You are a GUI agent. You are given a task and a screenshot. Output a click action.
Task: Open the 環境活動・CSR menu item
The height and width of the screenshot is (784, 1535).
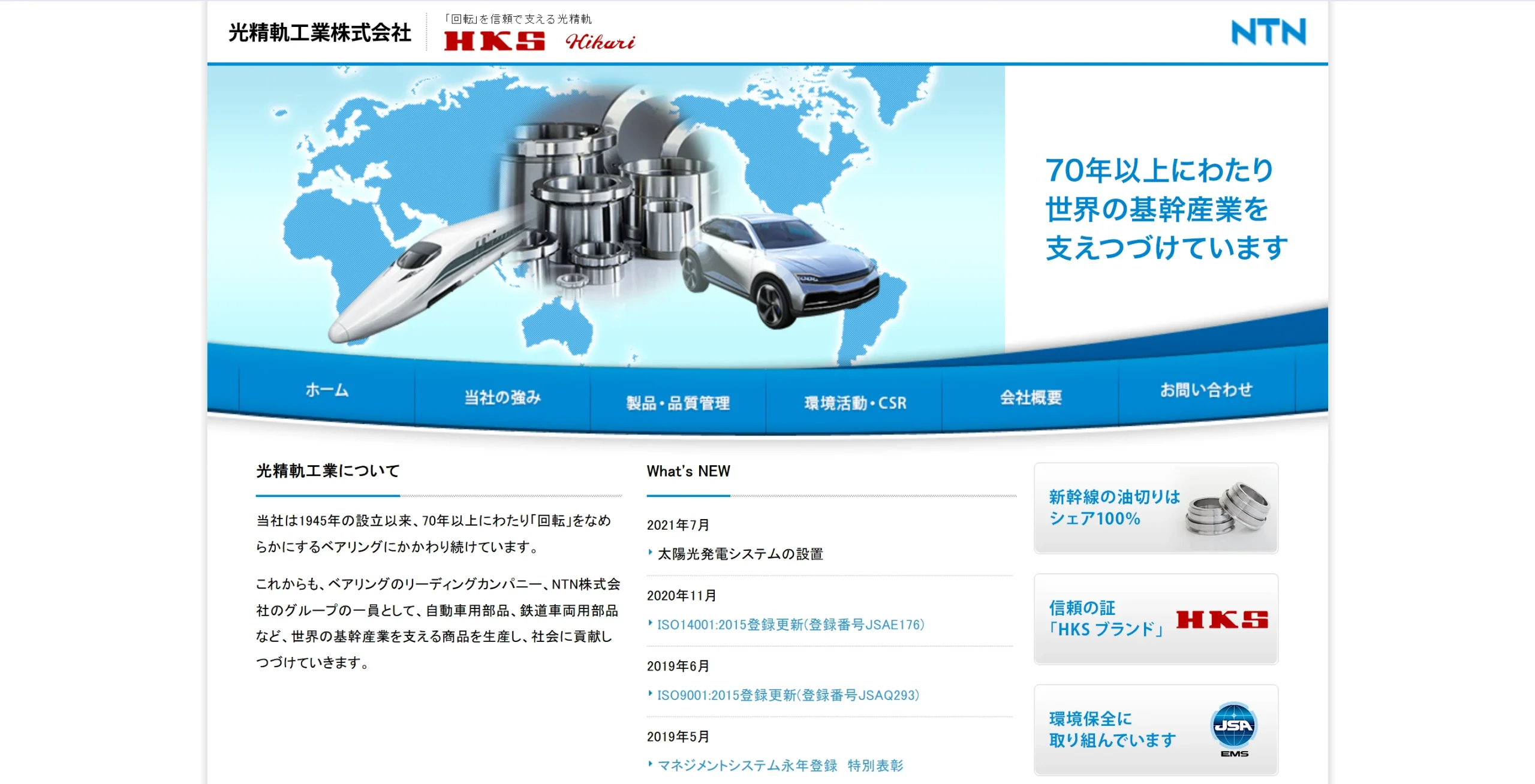point(854,403)
